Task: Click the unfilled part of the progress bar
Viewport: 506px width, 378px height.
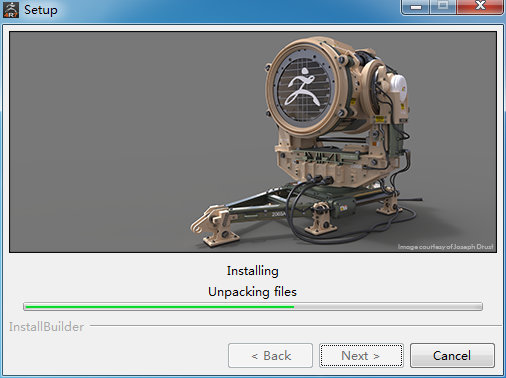Action: (x=388, y=307)
